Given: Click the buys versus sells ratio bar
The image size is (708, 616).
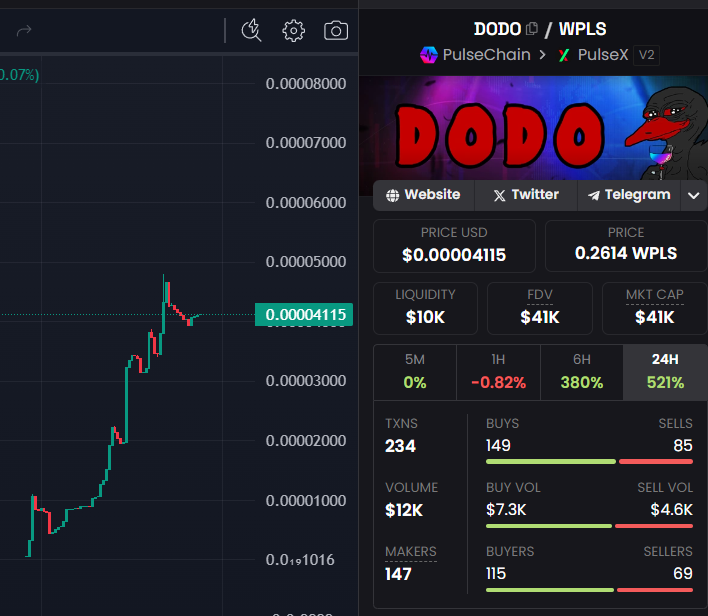Looking at the screenshot, I should tap(589, 462).
